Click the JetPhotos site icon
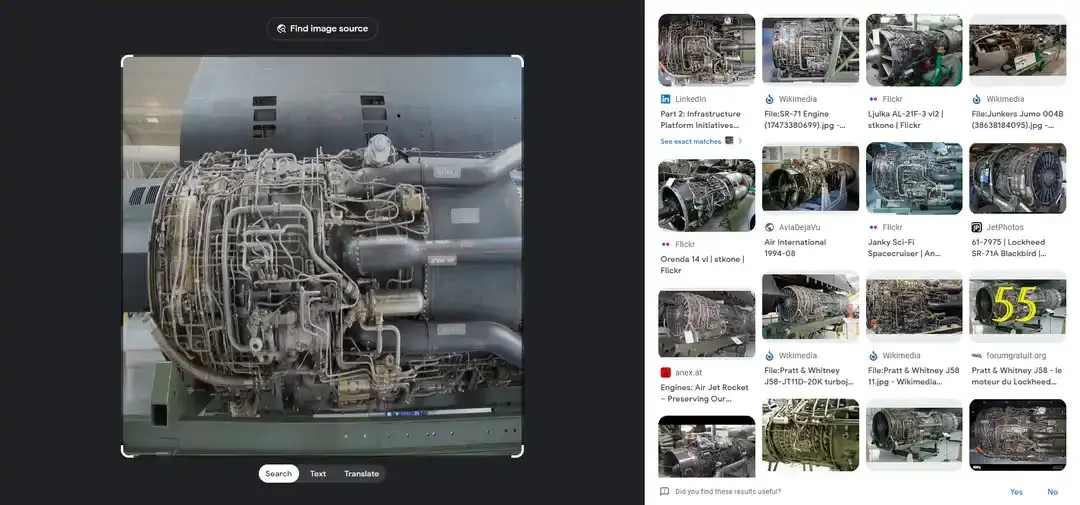Viewport: 1080px width, 505px height. coord(976,227)
